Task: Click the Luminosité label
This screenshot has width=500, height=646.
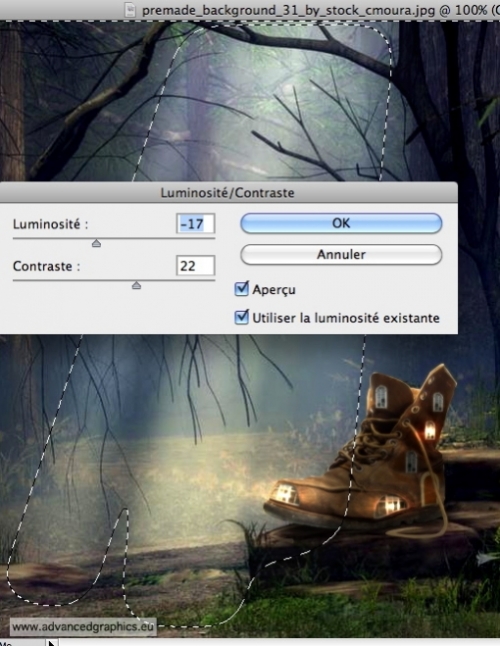Action: (50, 224)
